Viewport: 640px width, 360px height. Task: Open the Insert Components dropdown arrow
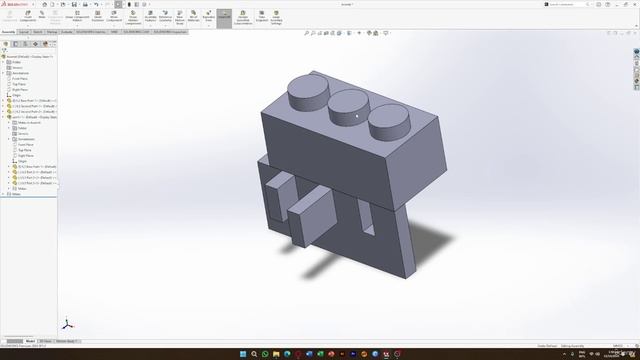click(28, 25)
